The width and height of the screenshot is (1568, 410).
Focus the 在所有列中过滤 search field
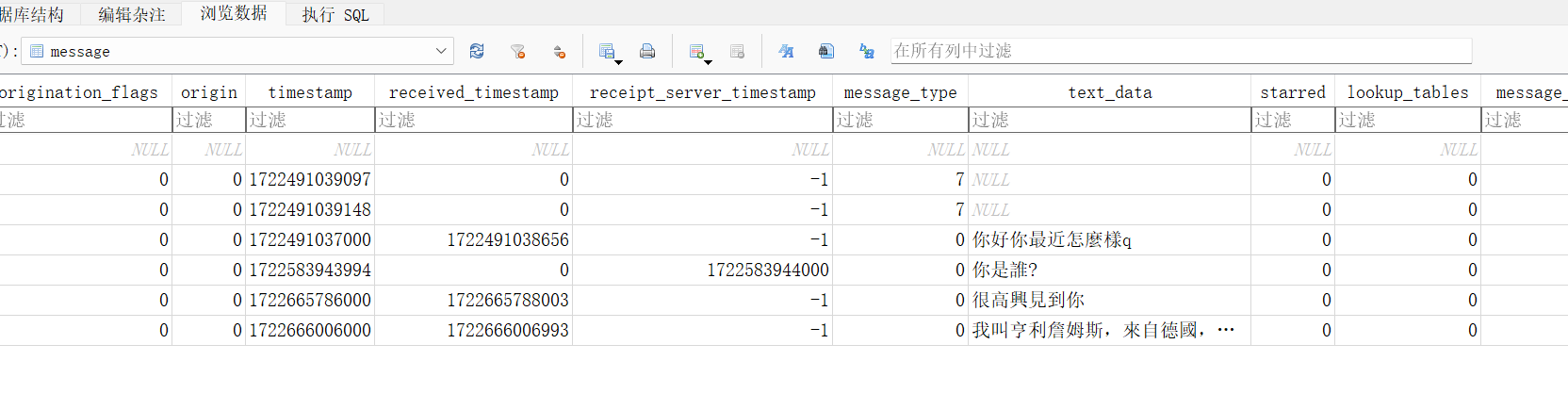pos(1180,51)
